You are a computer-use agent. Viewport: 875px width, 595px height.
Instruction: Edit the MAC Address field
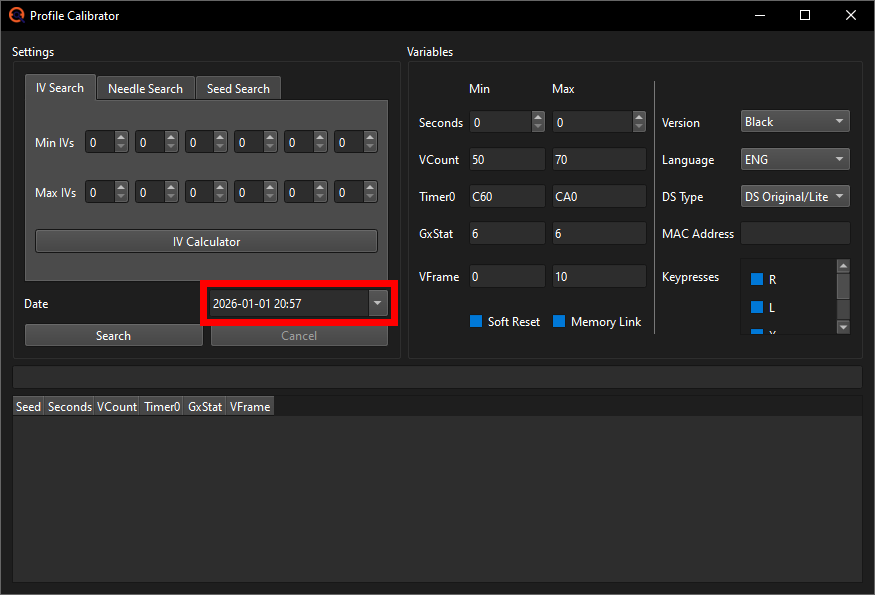tap(795, 233)
